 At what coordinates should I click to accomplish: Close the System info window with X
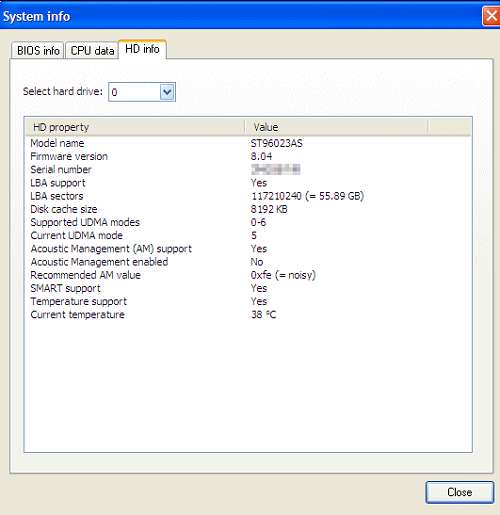pyautogui.click(x=491, y=16)
